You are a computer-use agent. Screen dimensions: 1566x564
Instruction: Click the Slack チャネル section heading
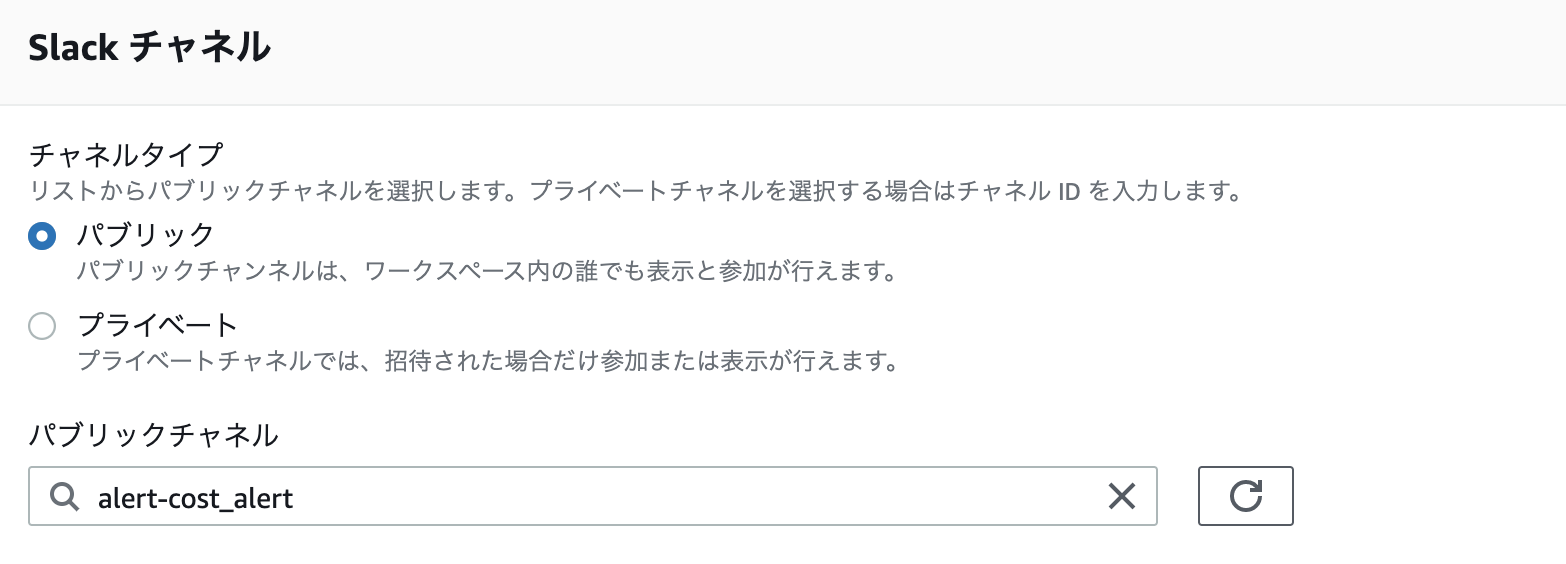150,47
